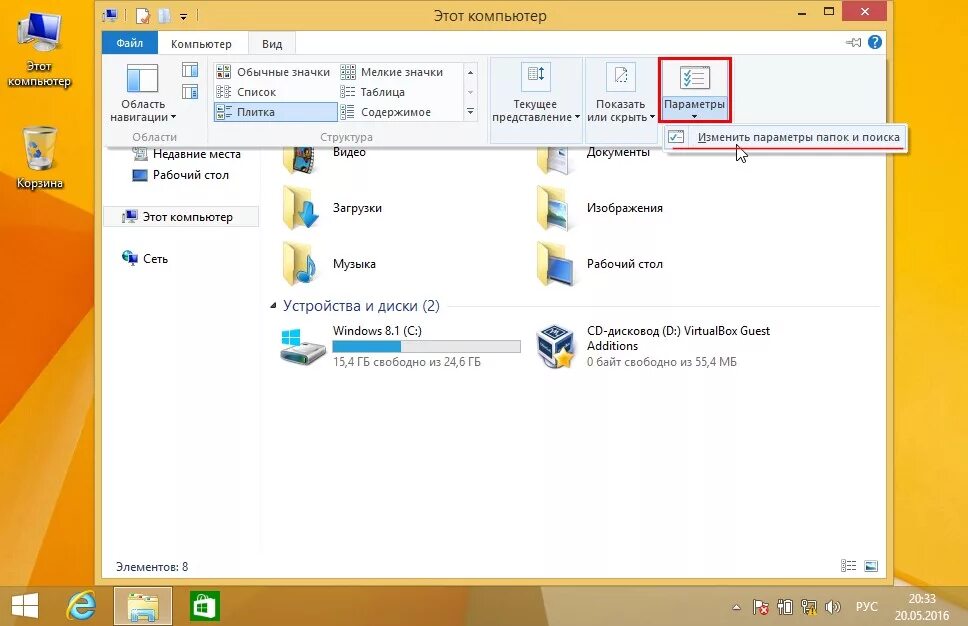Select Плитка layout
Viewport: 968px width, 626px height.
coord(275,112)
